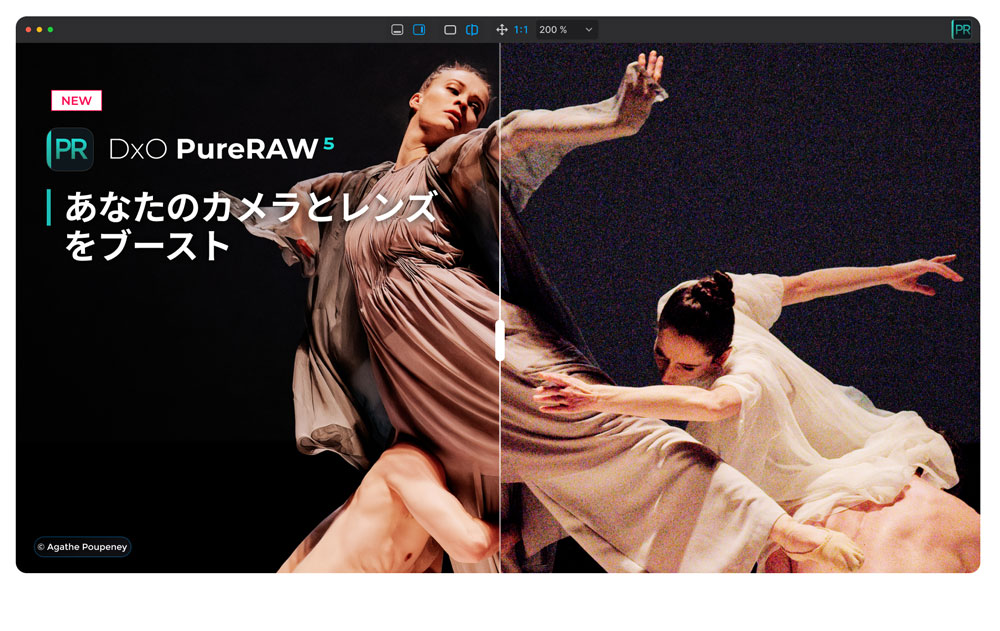Screen dimensions: 1000x631
Task: Click the yellow minimize window button
Action: pyautogui.click(x=40, y=30)
